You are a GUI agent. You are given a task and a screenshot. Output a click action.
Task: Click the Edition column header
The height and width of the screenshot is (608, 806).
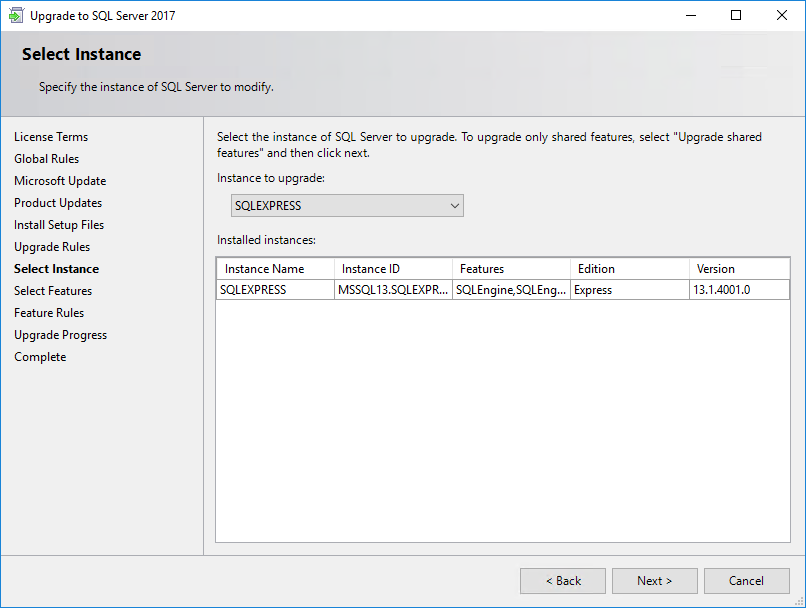pos(630,269)
